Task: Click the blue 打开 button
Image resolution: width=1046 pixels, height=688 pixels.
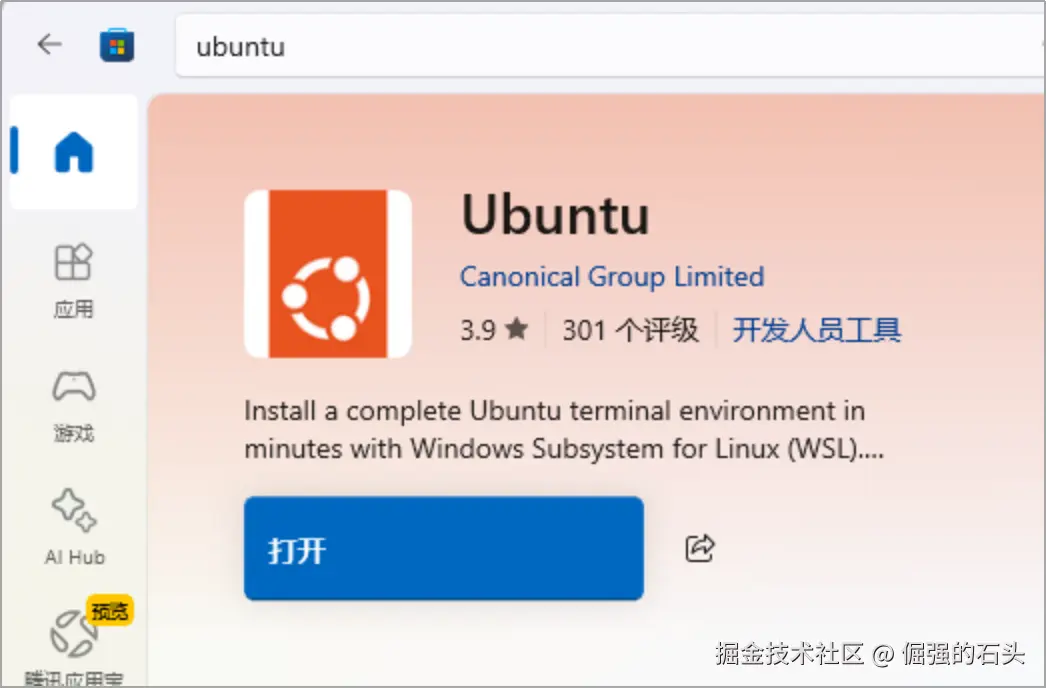Action: tap(444, 549)
